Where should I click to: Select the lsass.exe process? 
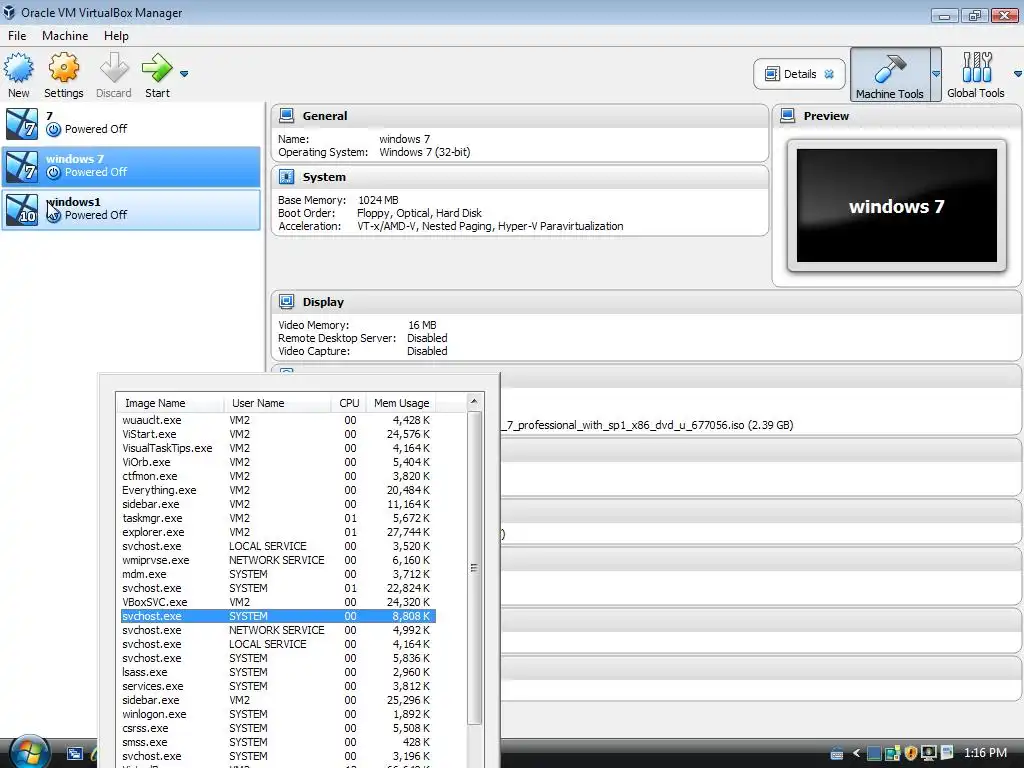tap(278, 672)
